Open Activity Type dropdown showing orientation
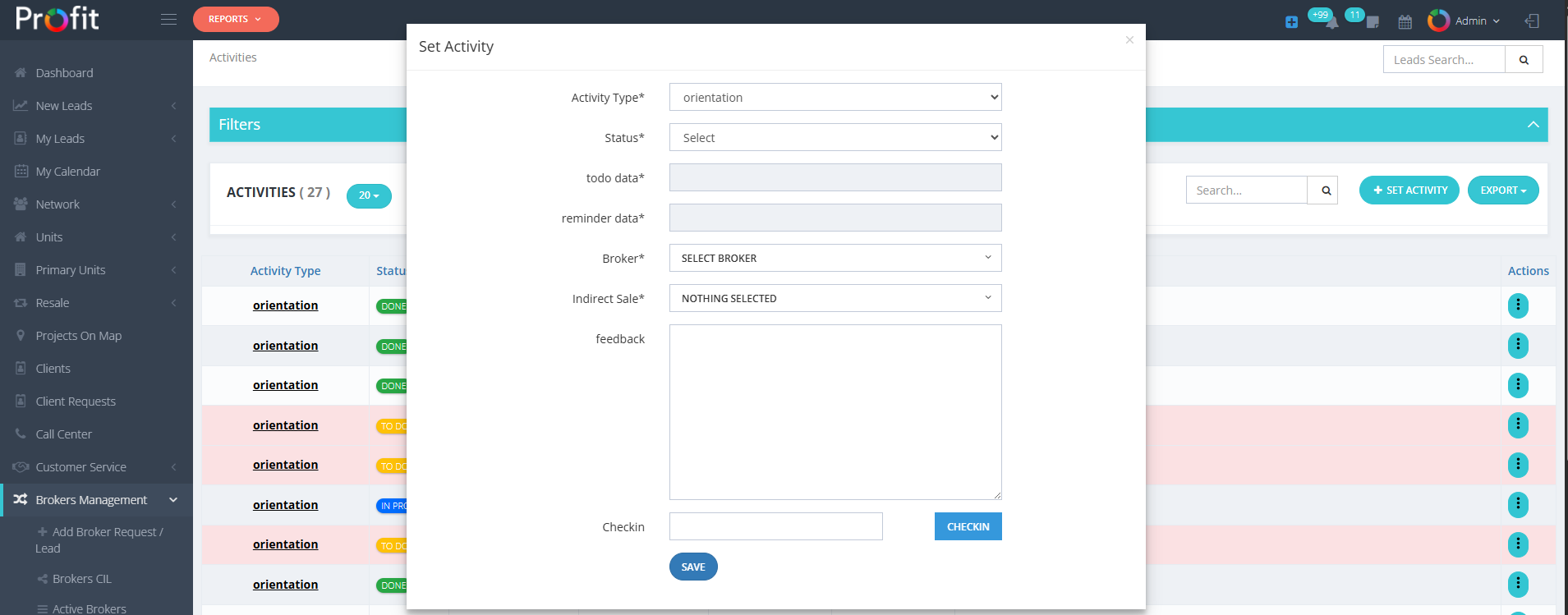 835,97
